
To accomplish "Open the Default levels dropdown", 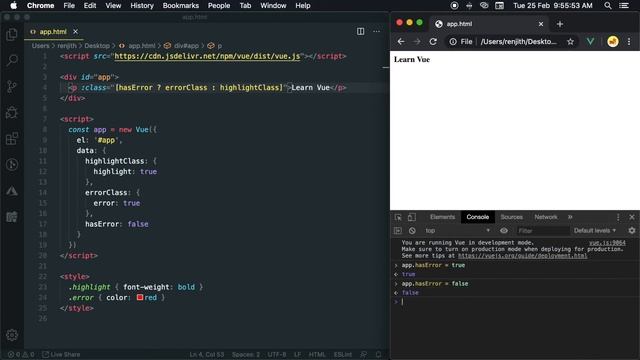I will pyautogui.click(x=595, y=231).
